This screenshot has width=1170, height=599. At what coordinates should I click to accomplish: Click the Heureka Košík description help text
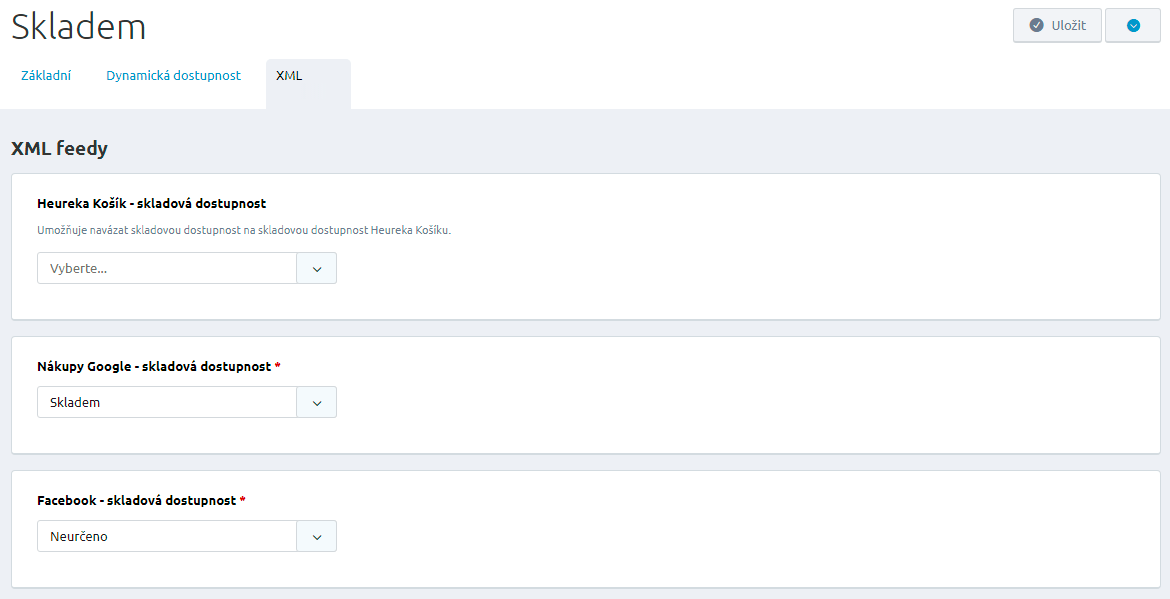[x=244, y=231]
